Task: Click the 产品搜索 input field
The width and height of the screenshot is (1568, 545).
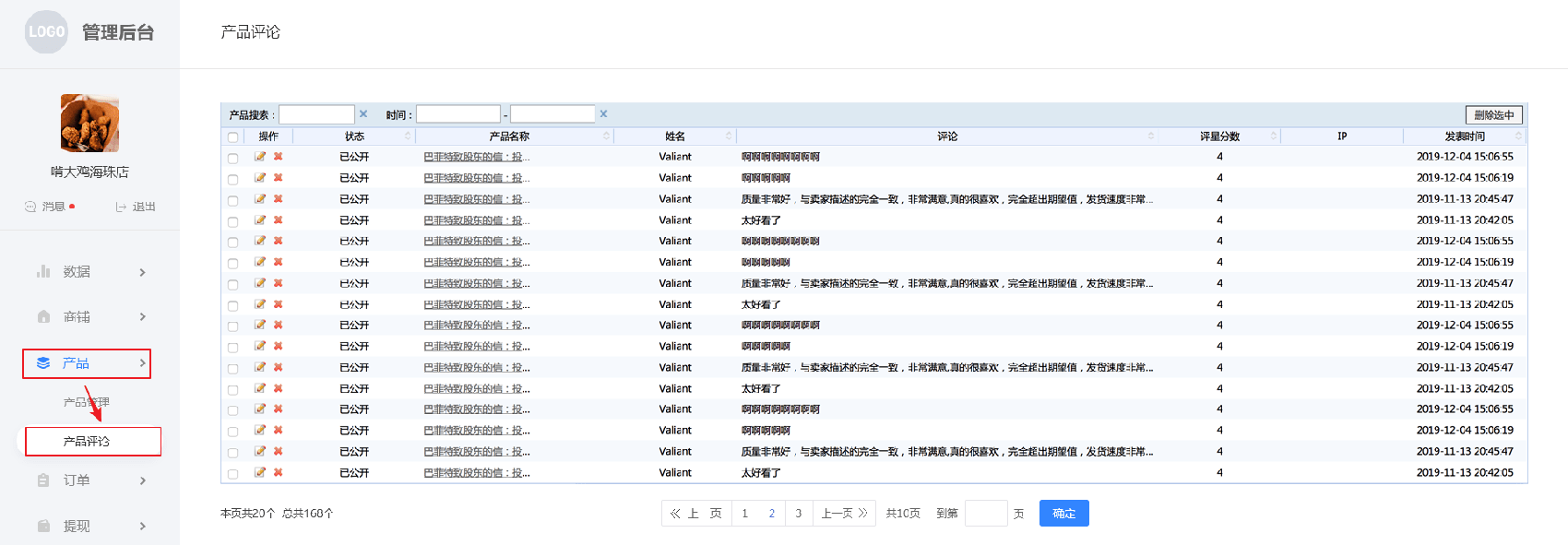Action: pos(316,114)
